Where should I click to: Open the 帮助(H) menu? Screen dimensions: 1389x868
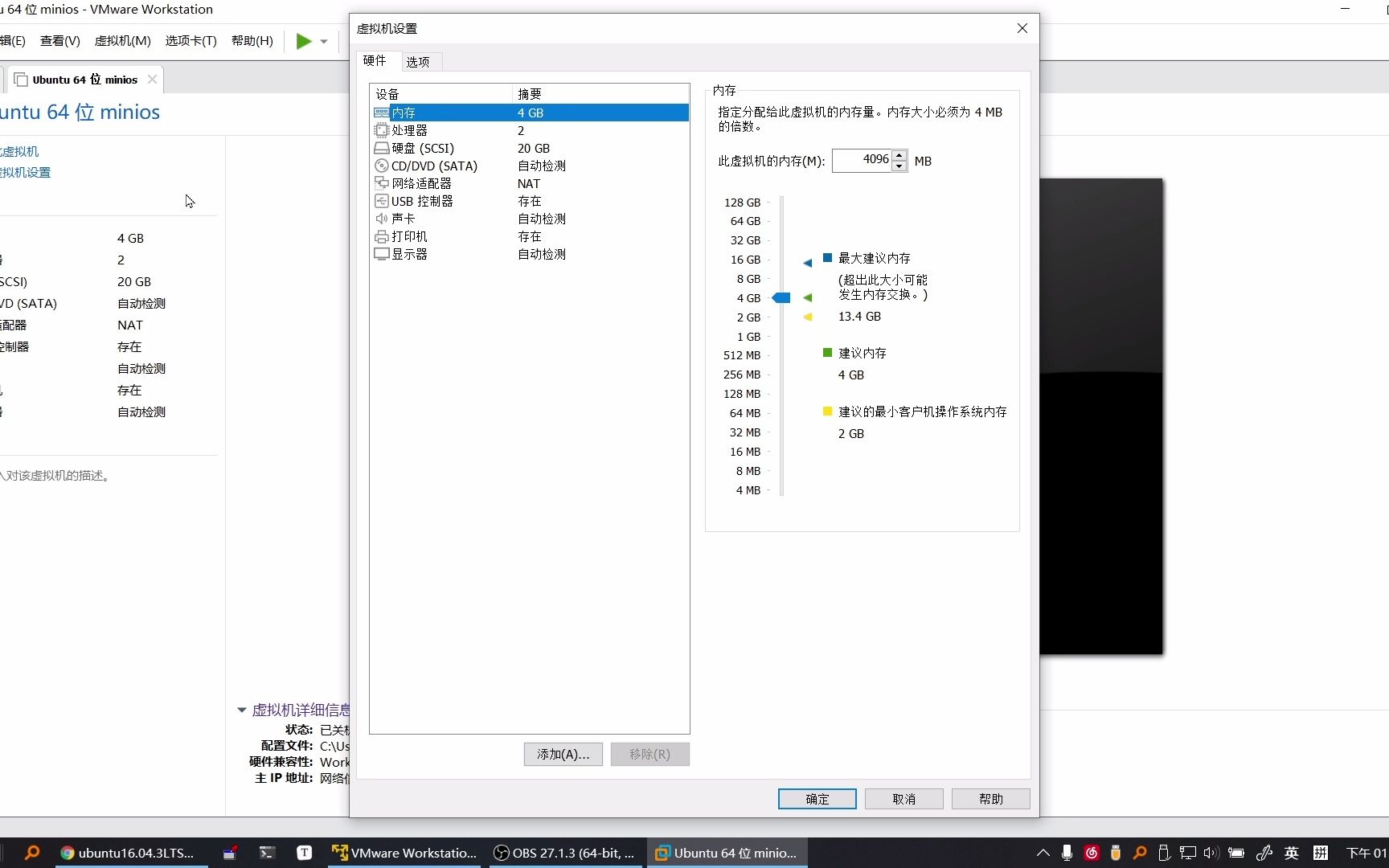(252, 41)
